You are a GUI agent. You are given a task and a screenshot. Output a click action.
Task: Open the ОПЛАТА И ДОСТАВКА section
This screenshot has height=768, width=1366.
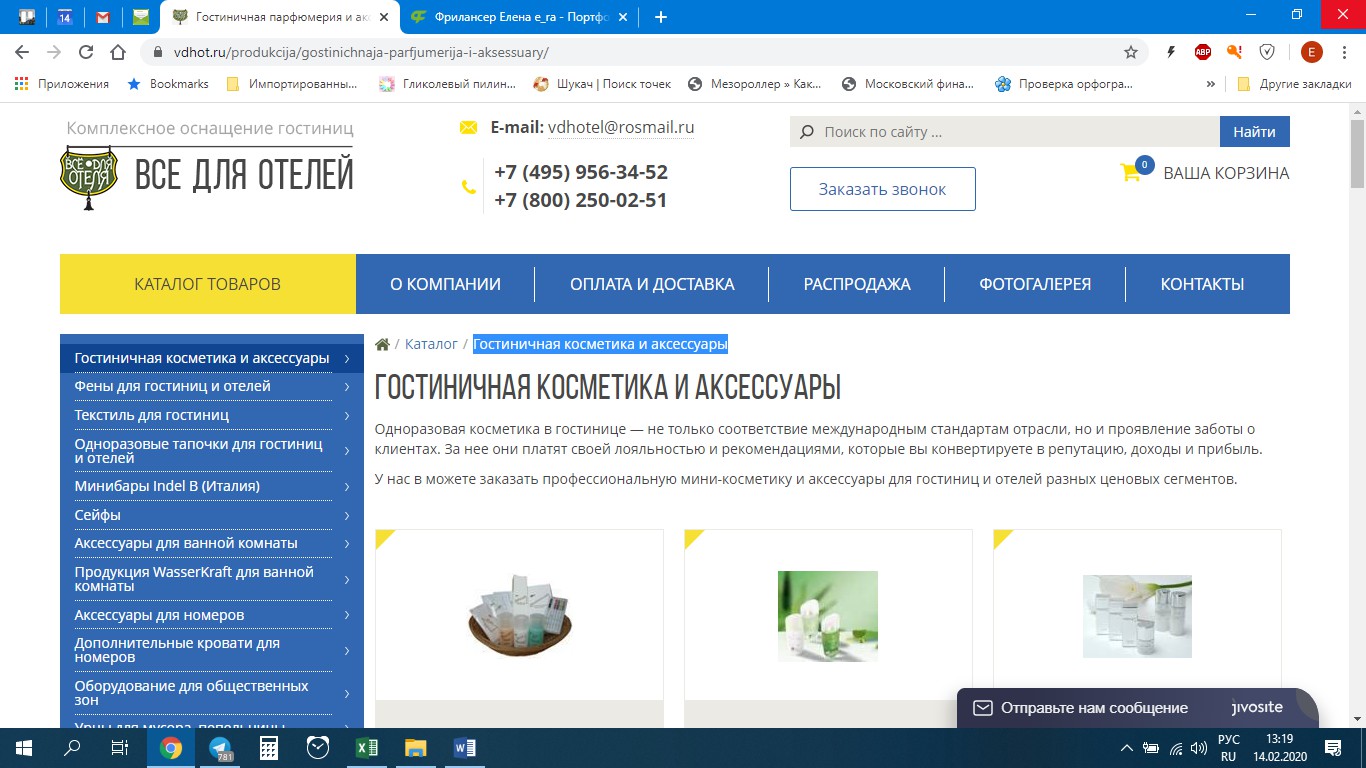652,284
